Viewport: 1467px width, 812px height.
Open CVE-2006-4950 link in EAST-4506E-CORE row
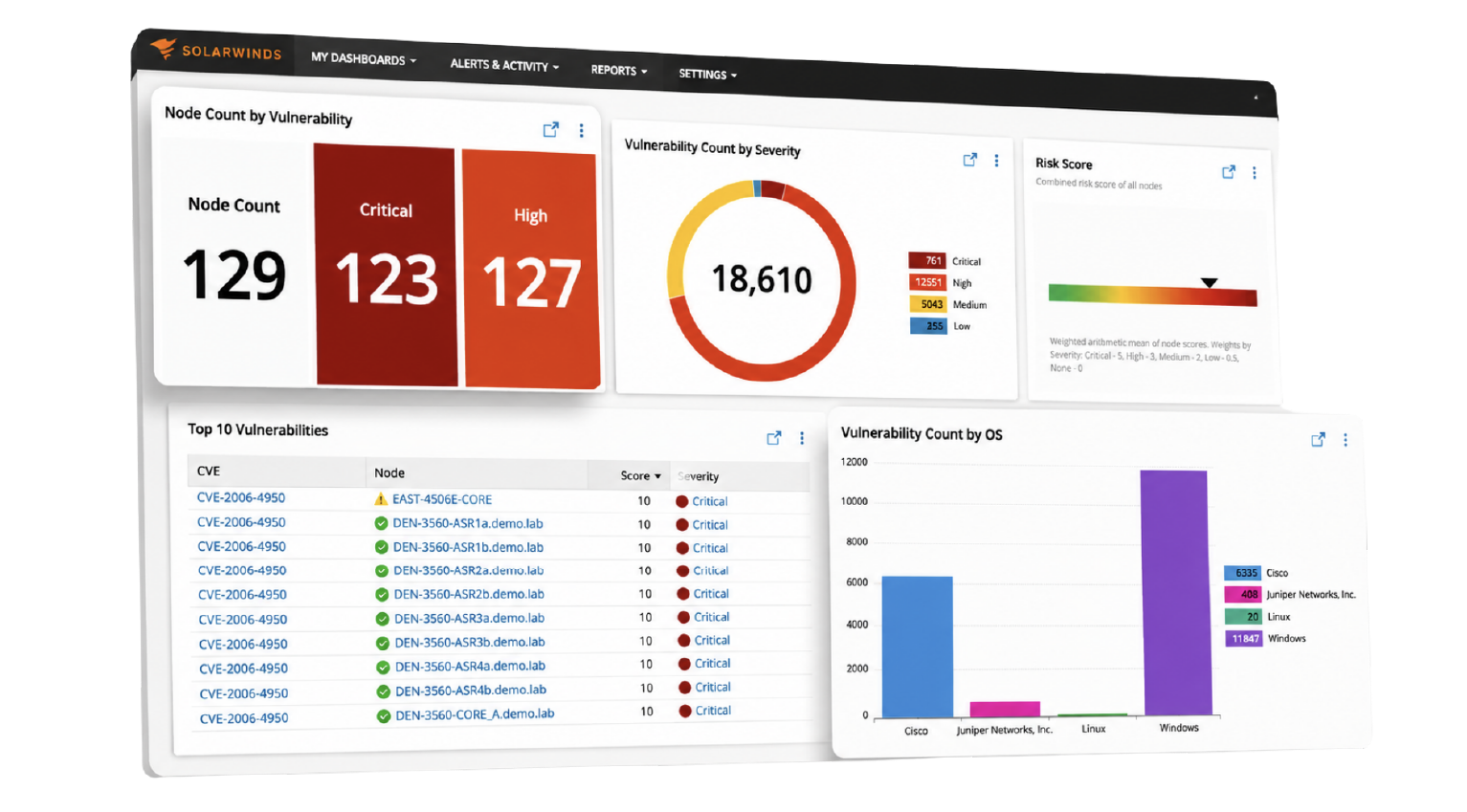pyautogui.click(x=241, y=497)
